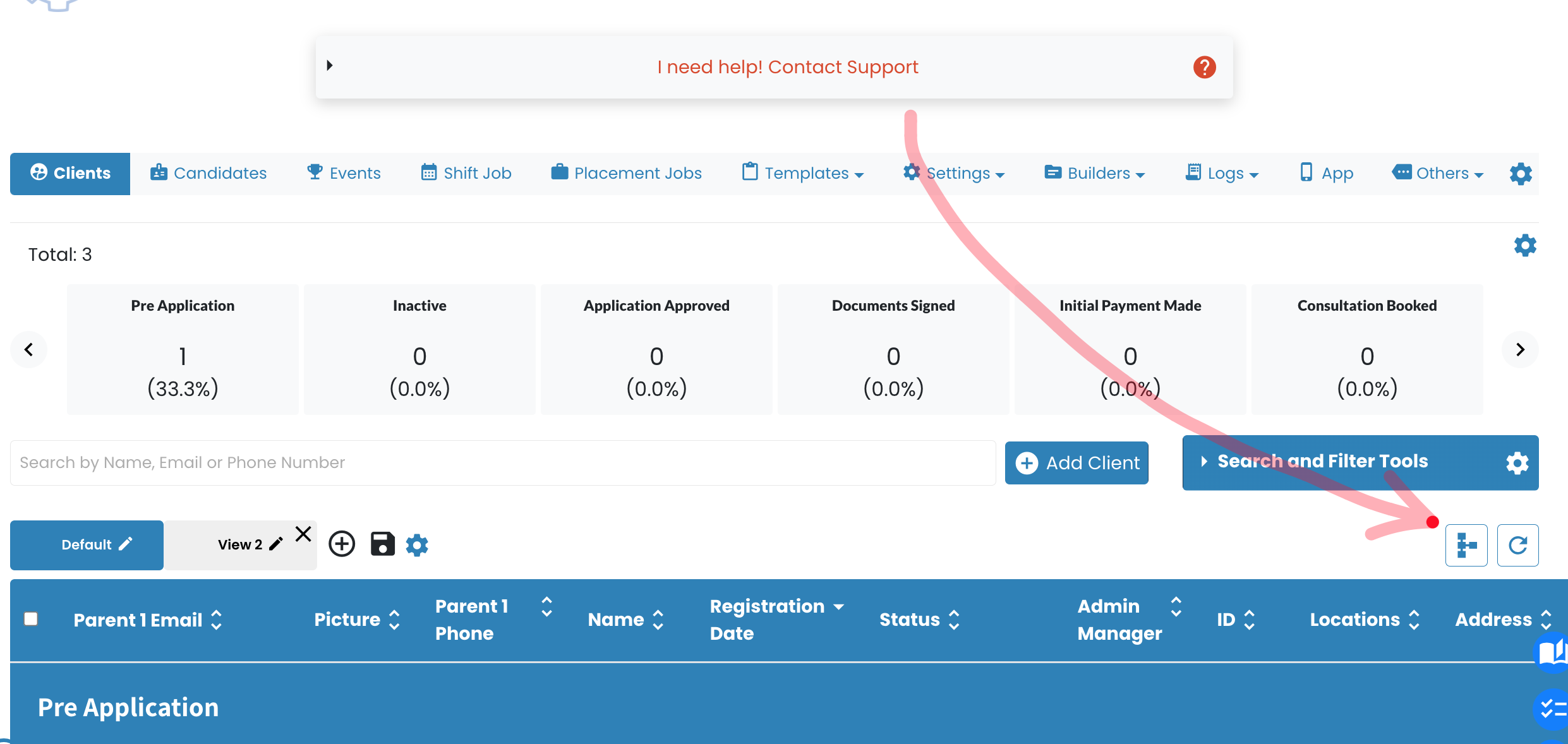Open the Search and Filter Tools gear
The width and height of the screenshot is (1568, 744).
pos(1517,463)
